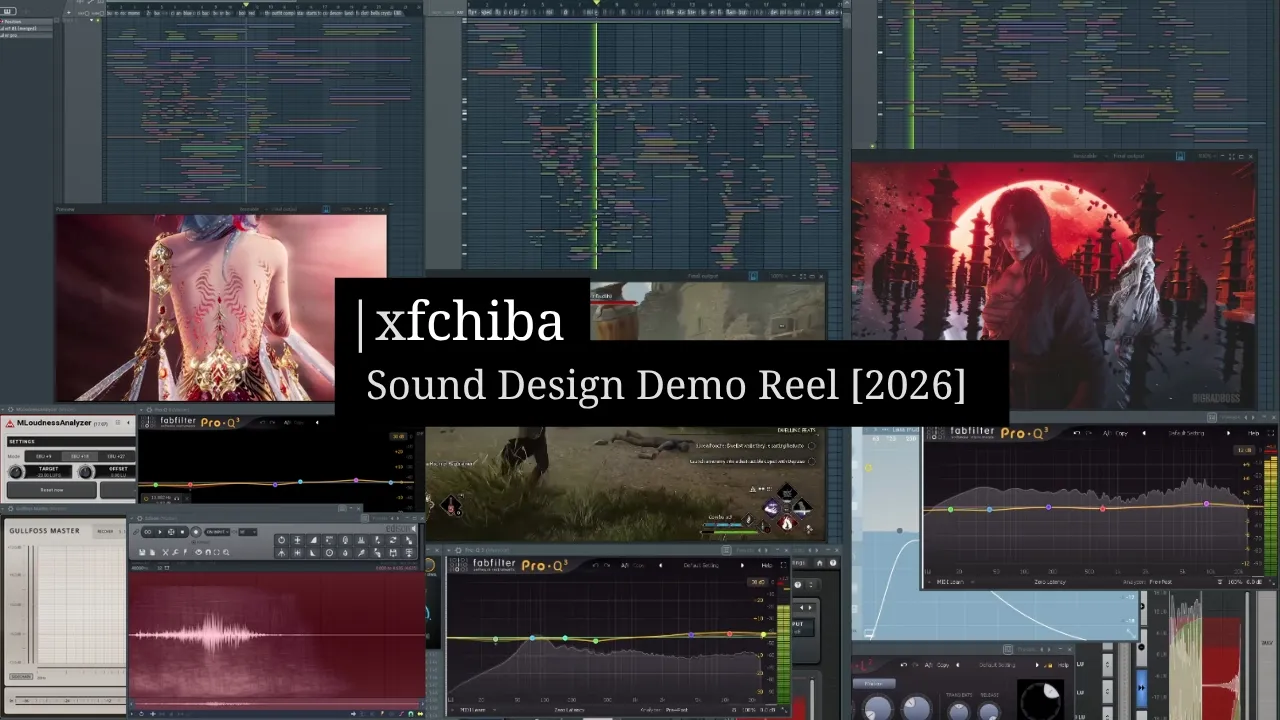Toggle A/B in Pro-Q 3 below the game footage
Image resolution: width=1280 pixels, height=720 pixels.
(625, 565)
